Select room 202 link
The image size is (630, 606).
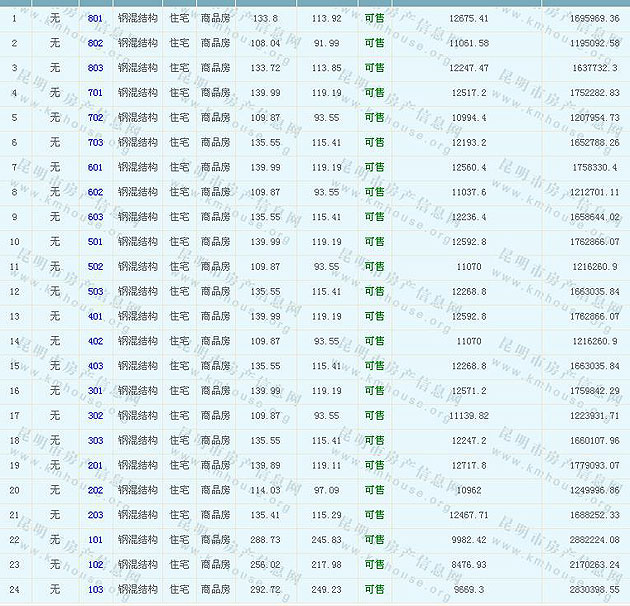pyautogui.click(x=95, y=490)
